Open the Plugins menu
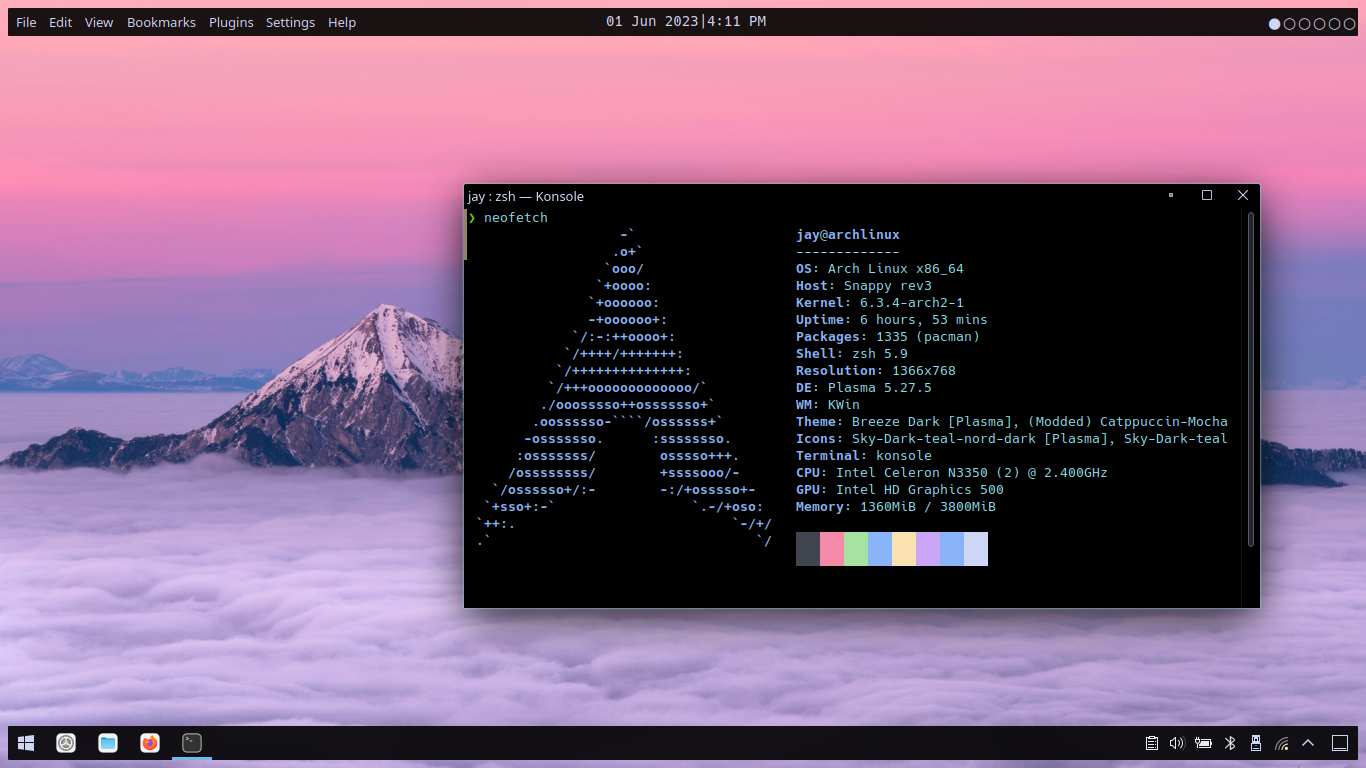 click(231, 22)
